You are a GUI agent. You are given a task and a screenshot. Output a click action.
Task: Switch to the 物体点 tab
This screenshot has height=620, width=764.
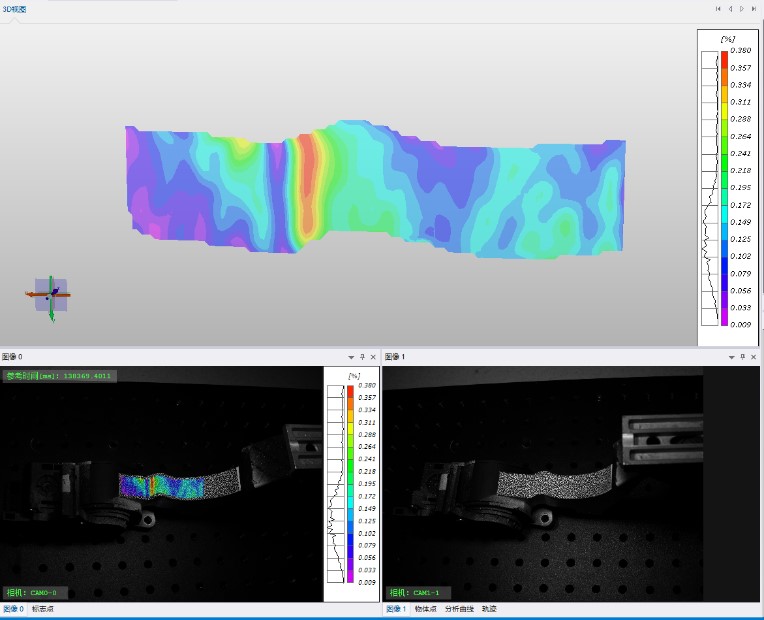(426, 609)
